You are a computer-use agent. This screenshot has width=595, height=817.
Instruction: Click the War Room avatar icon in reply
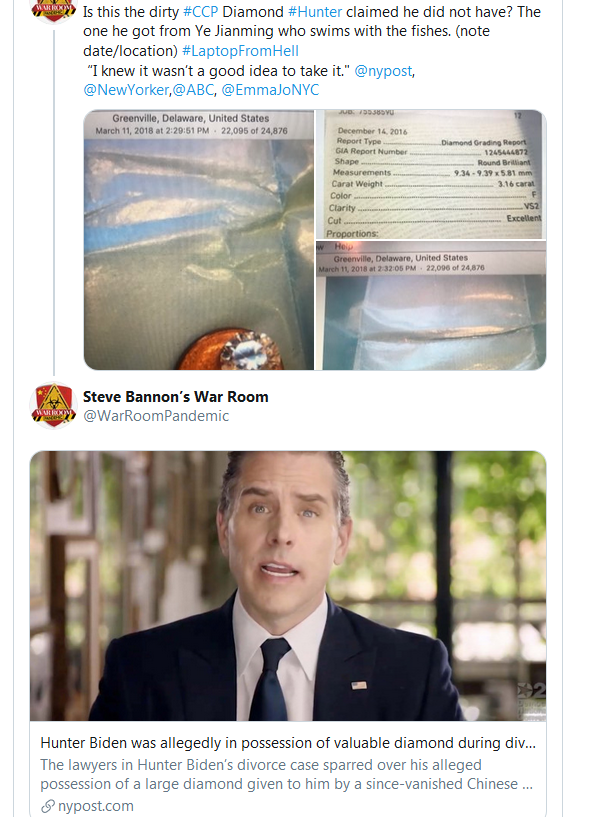53,405
